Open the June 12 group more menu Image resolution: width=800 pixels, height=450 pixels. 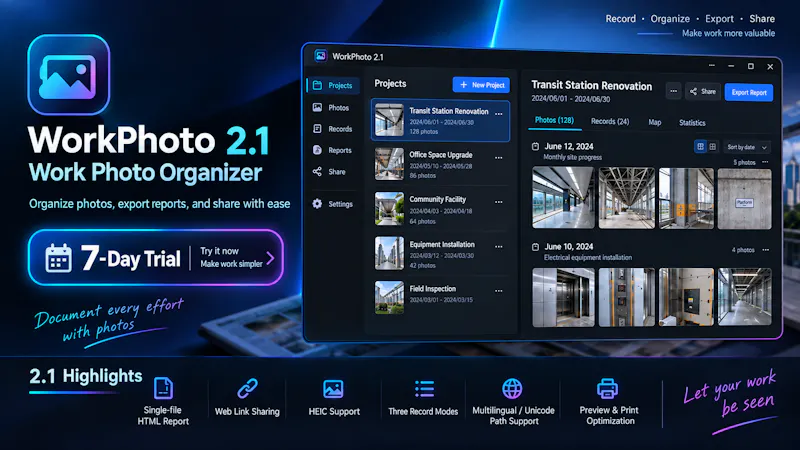point(765,162)
